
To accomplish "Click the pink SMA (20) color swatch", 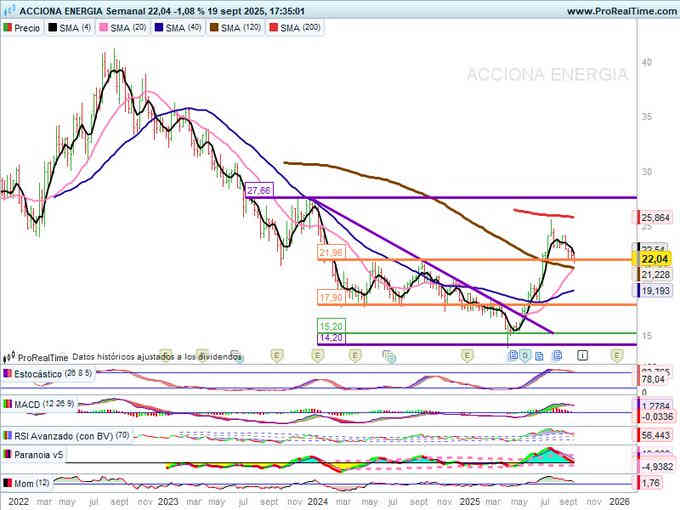I will click(104, 28).
